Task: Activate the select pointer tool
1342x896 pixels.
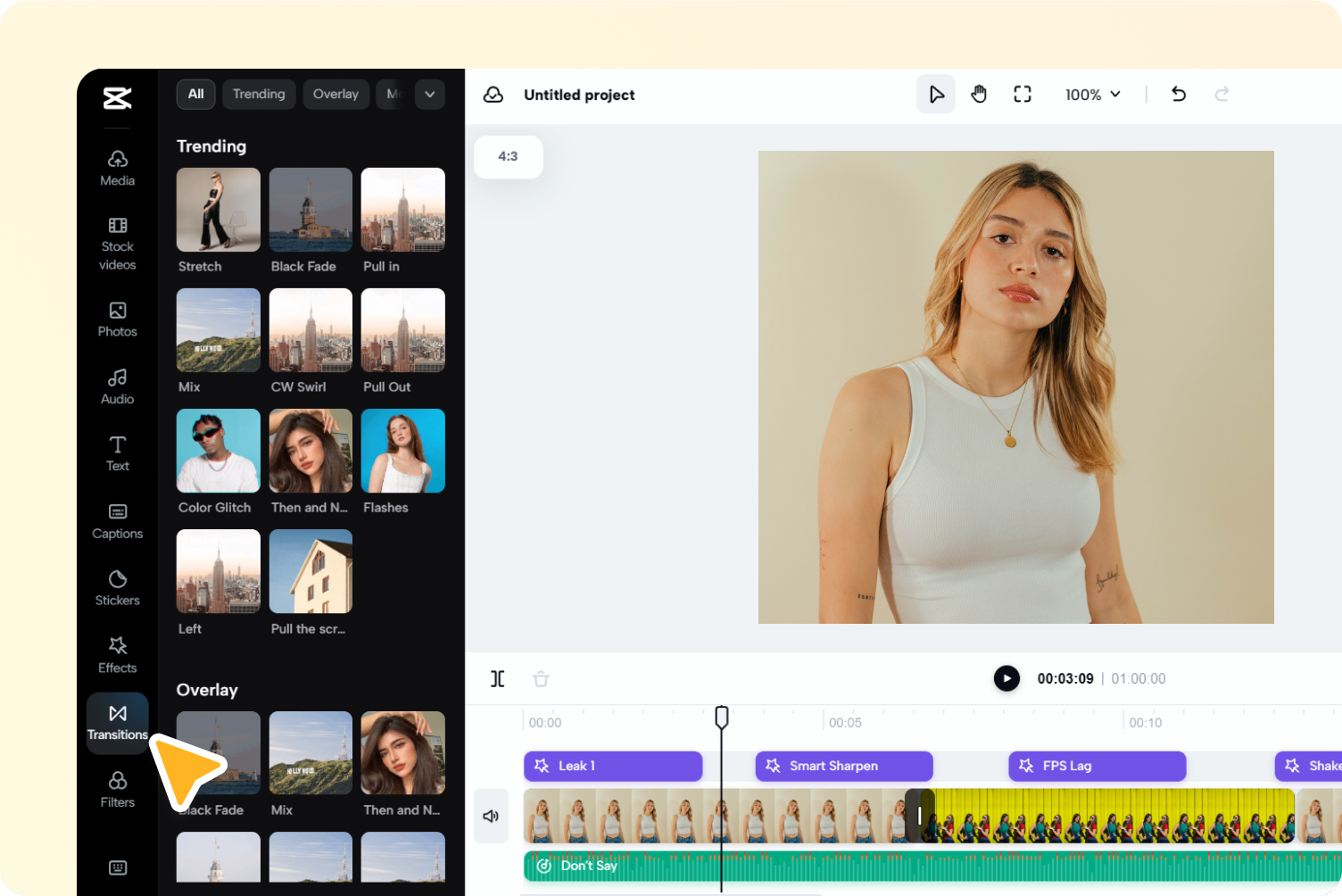Action: (x=936, y=95)
